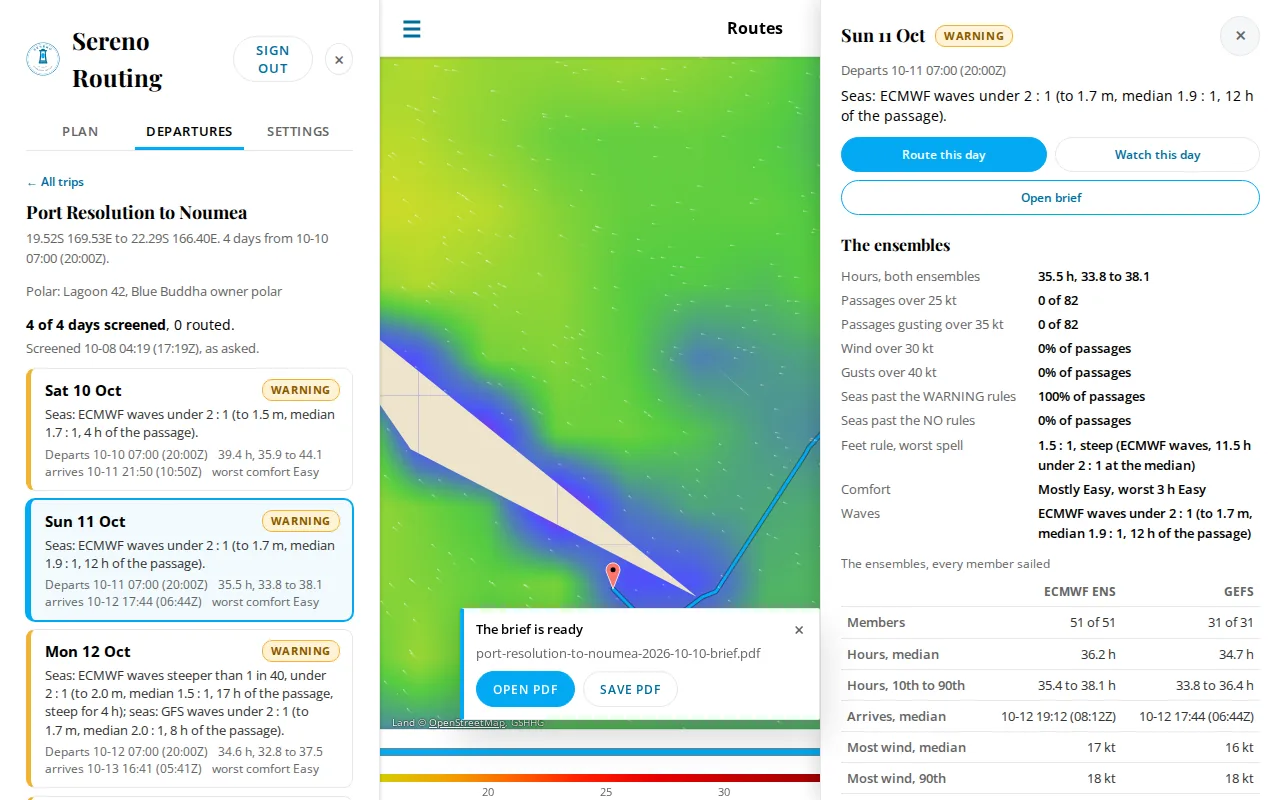This screenshot has width=1280, height=800.
Task: Click 'Polar: Lagoon 42, Blue Buddha owner polar'
Action: (154, 292)
